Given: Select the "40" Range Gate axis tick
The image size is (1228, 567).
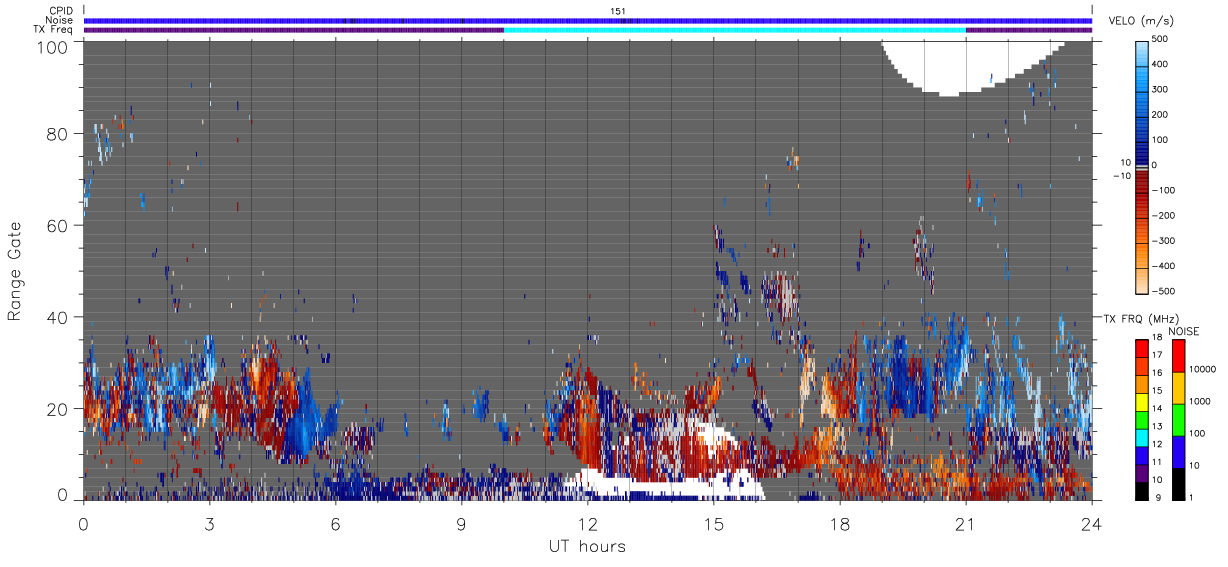Looking at the screenshot, I should (x=58, y=317).
